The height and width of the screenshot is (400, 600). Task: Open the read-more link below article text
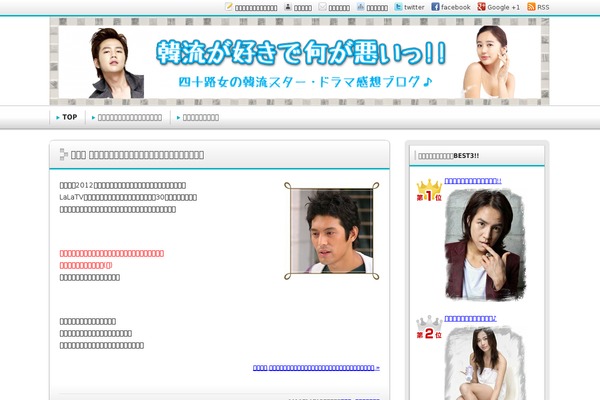(316, 367)
